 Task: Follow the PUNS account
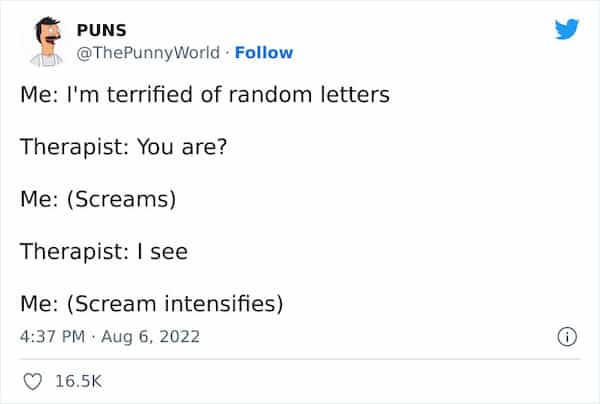pos(263,52)
